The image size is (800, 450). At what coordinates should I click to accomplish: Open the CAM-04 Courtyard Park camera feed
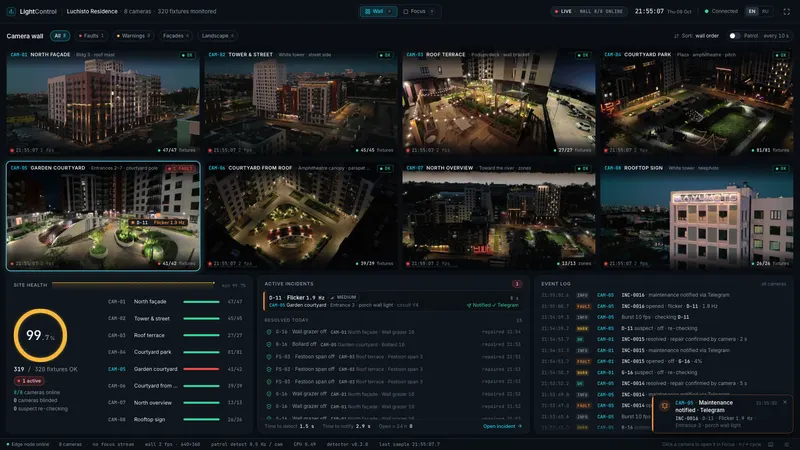pos(697,102)
